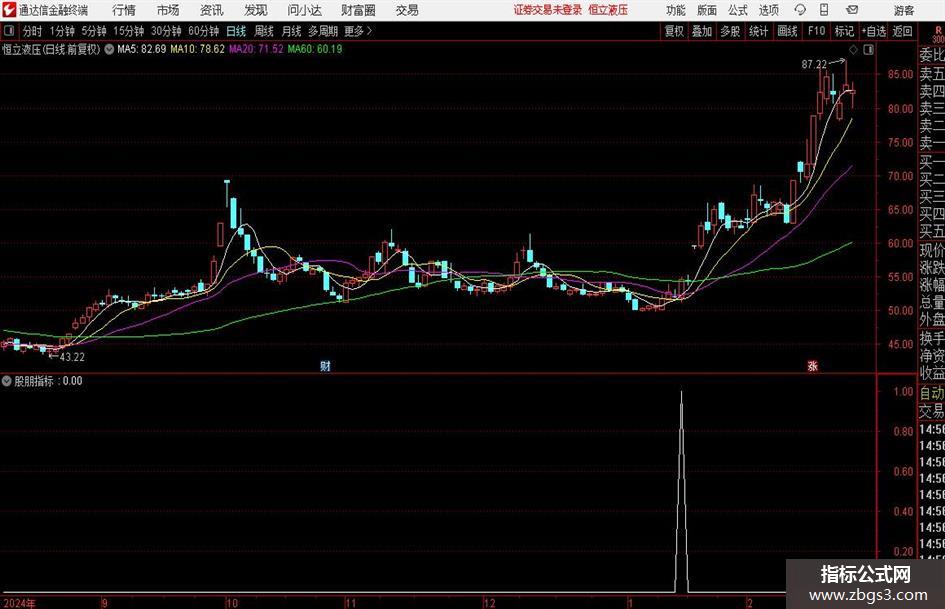
Task: Click the 返回 back button
Action: pos(902,31)
